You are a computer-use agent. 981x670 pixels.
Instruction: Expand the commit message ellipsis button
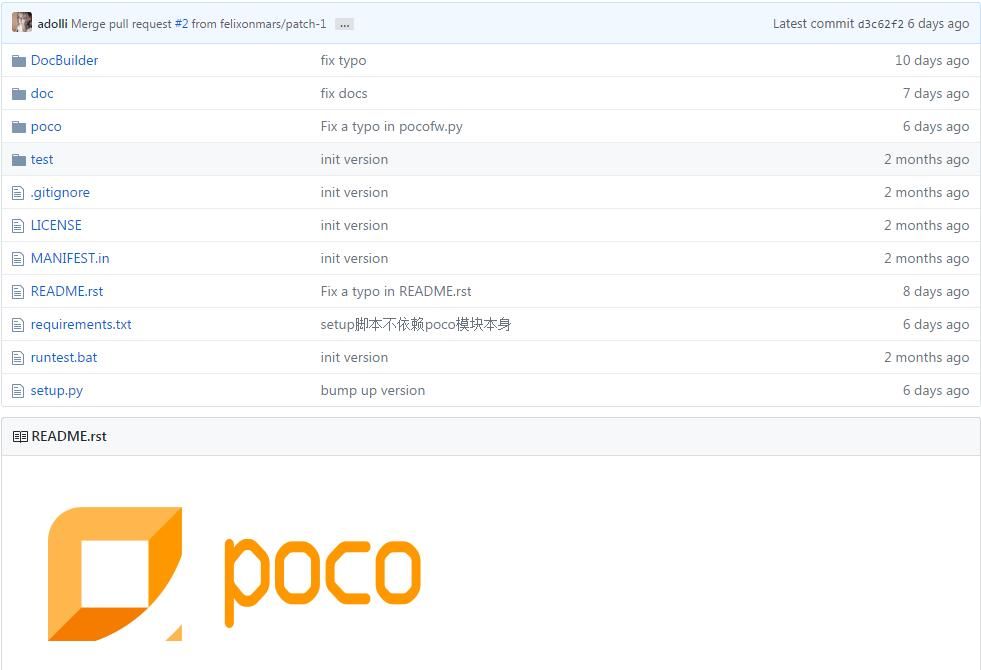(x=344, y=24)
